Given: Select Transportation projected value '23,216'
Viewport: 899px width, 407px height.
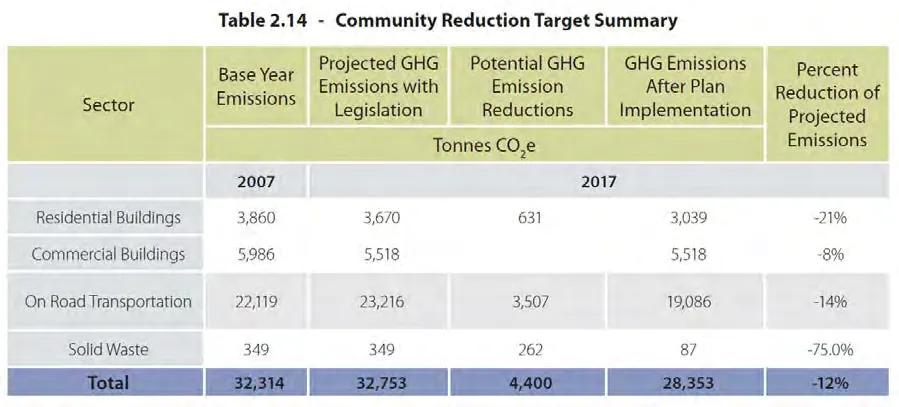Looking at the screenshot, I should click(x=382, y=302).
